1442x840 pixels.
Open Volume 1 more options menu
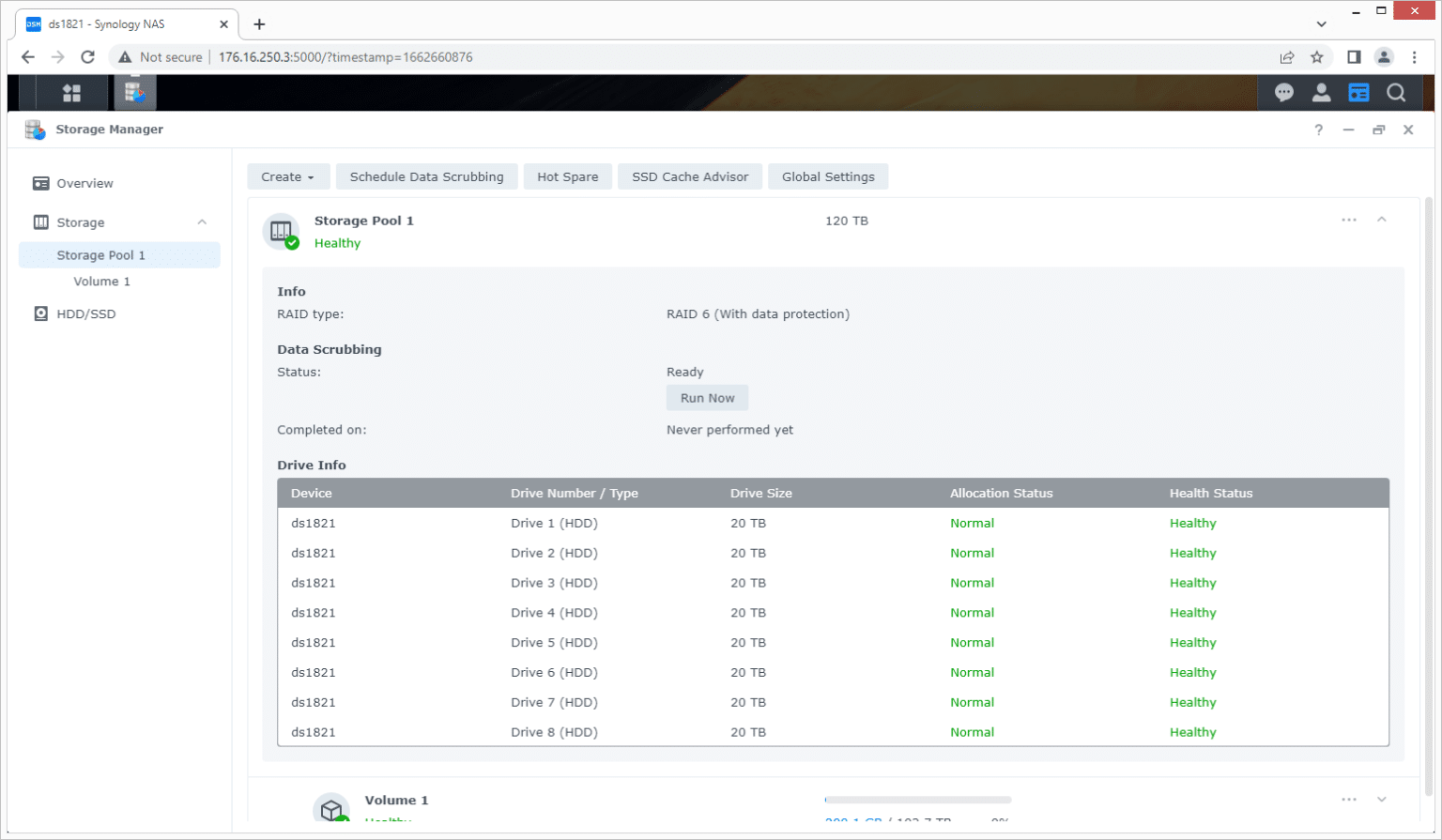(x=1349, y=800)
